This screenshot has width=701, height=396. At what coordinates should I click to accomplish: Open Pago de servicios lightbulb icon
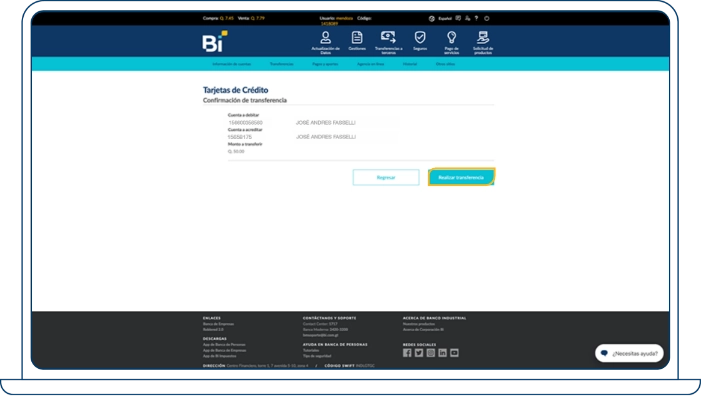tap(452, 42)
